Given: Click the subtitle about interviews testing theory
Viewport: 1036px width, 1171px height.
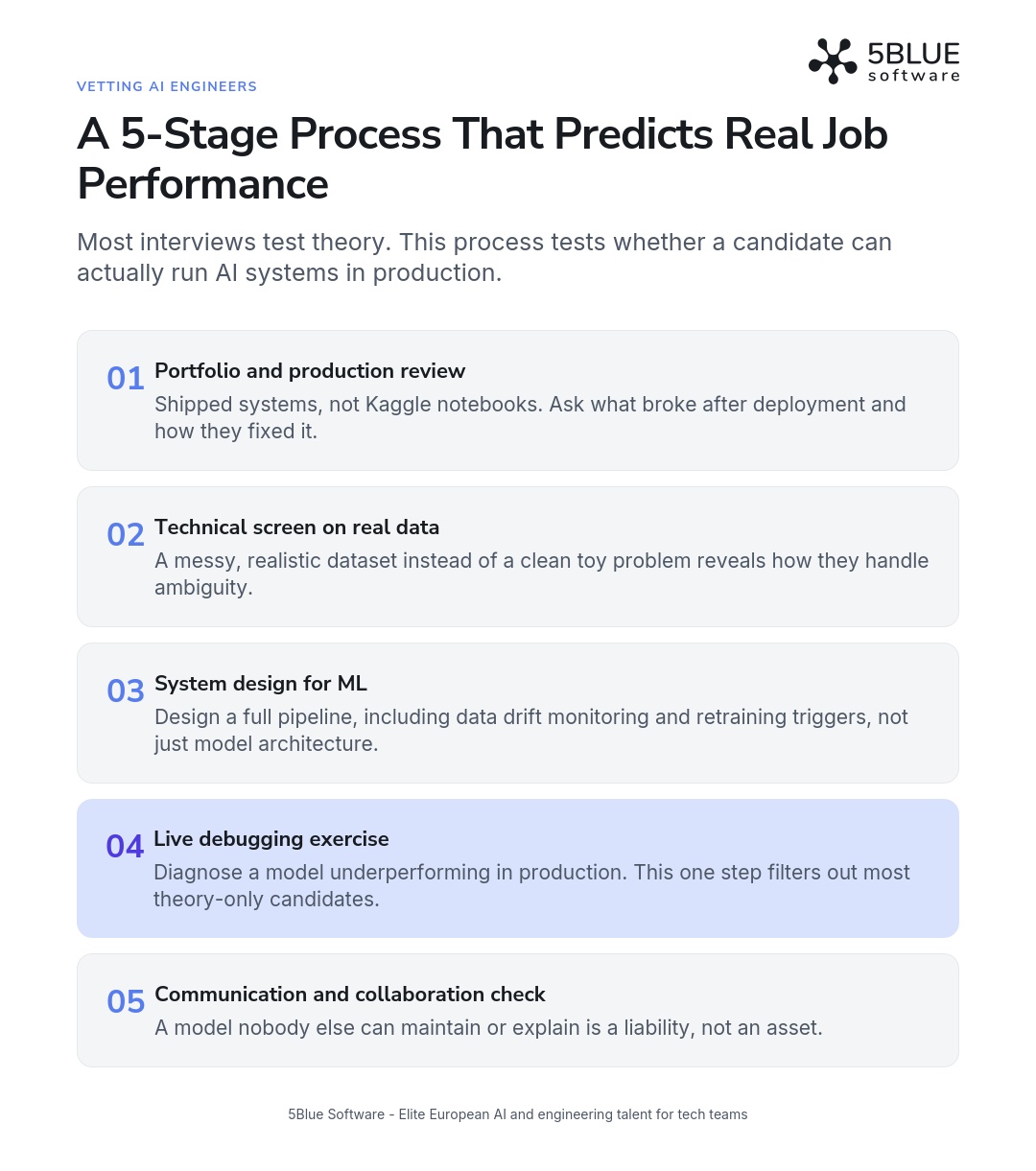Looking at the screenshot, I should click(484, 257).
